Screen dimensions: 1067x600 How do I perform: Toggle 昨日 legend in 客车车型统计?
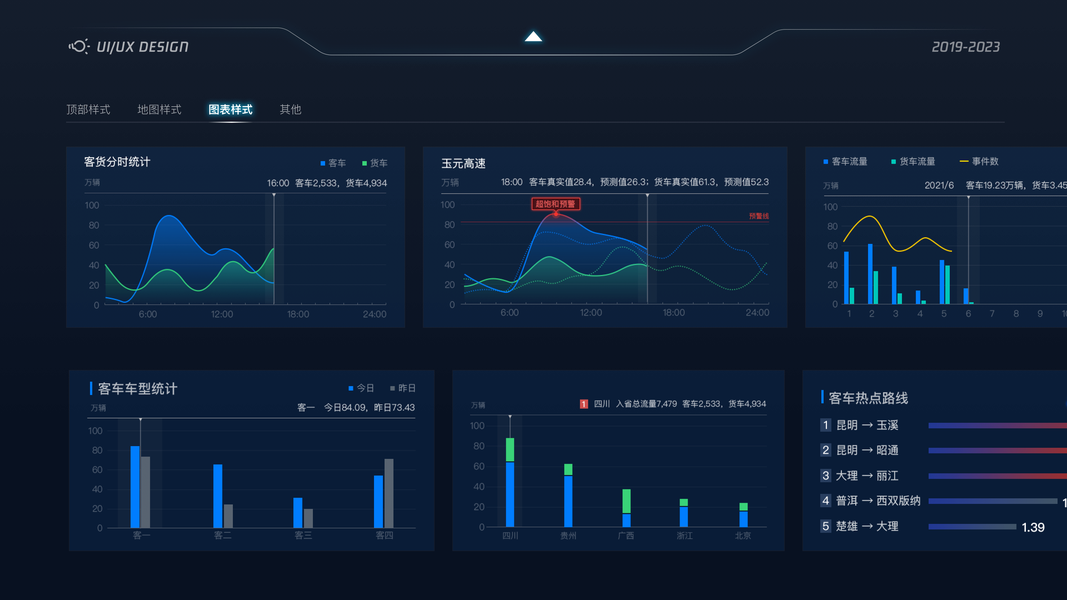click(403, 388)
